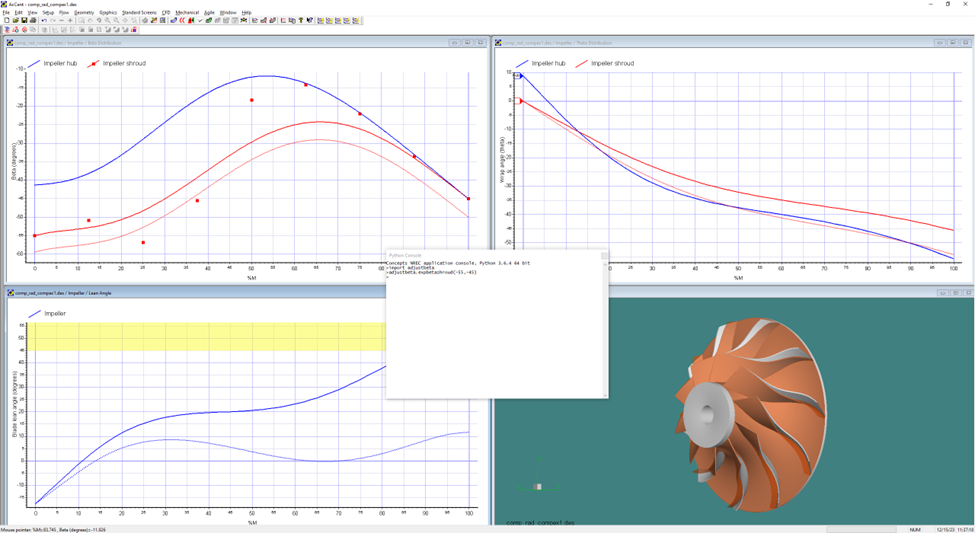Click the Impeller hub legend in Wrap angle plot
The width and height of the screenshot is (975, 533).
pos(548,63)
